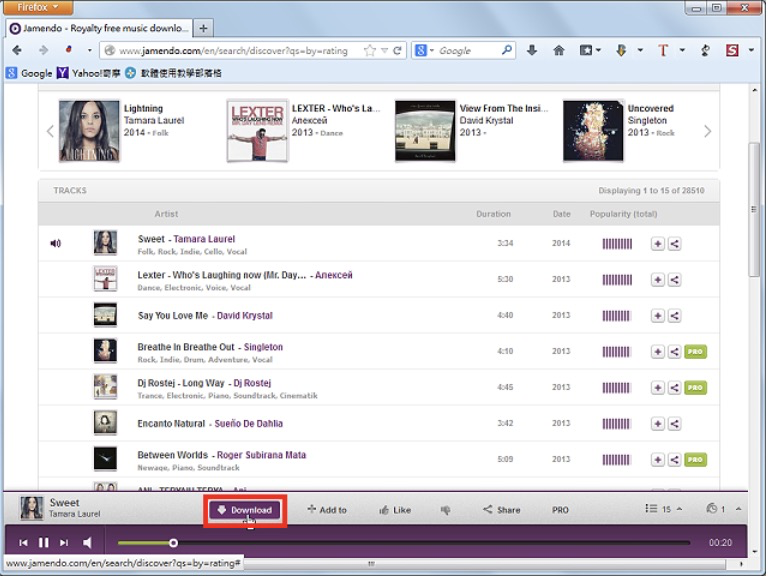Click the red T toolbar icon
The width and height of the screenshot is (768, 578).
pyautogui.click(x=663, y=50)
